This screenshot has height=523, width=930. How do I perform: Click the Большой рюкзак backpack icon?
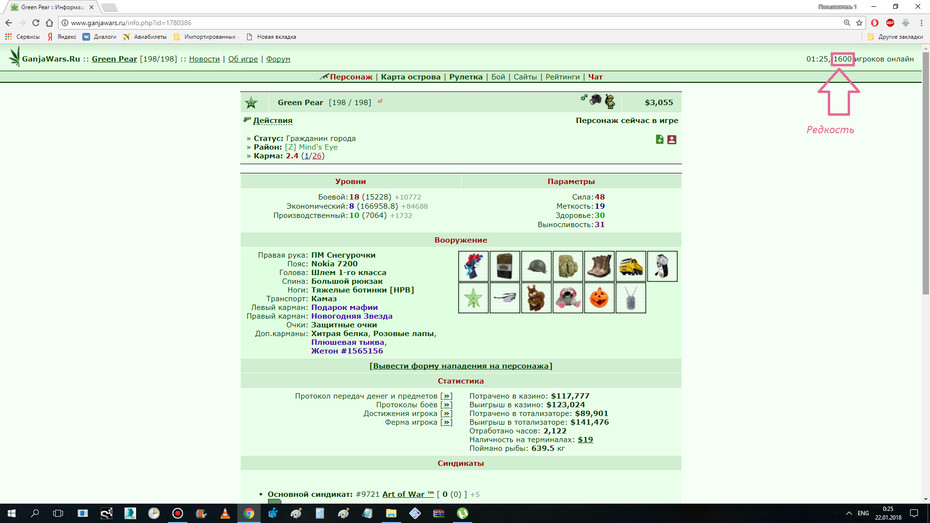pos(568,266)
